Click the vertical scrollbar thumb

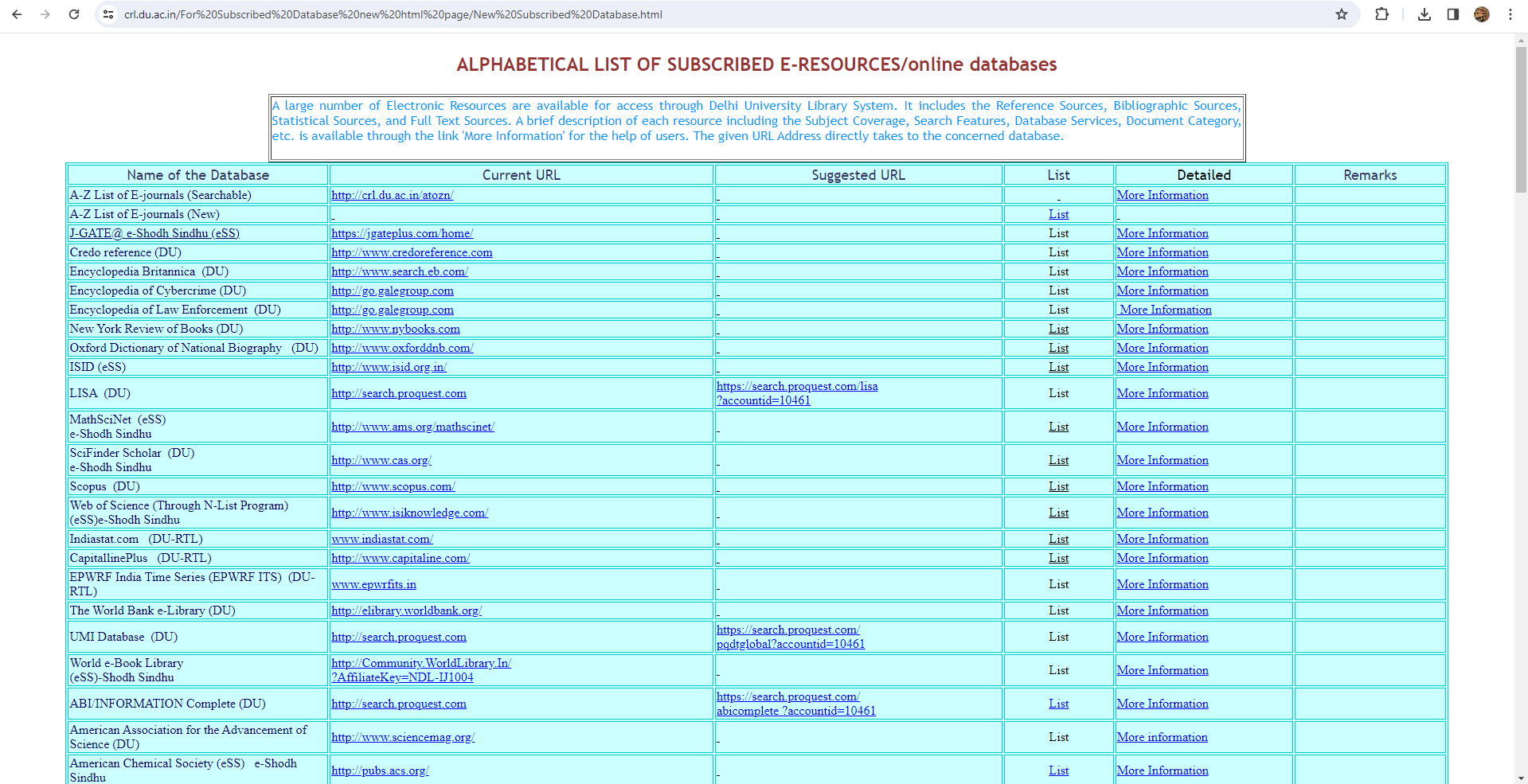pos(1521,119)
